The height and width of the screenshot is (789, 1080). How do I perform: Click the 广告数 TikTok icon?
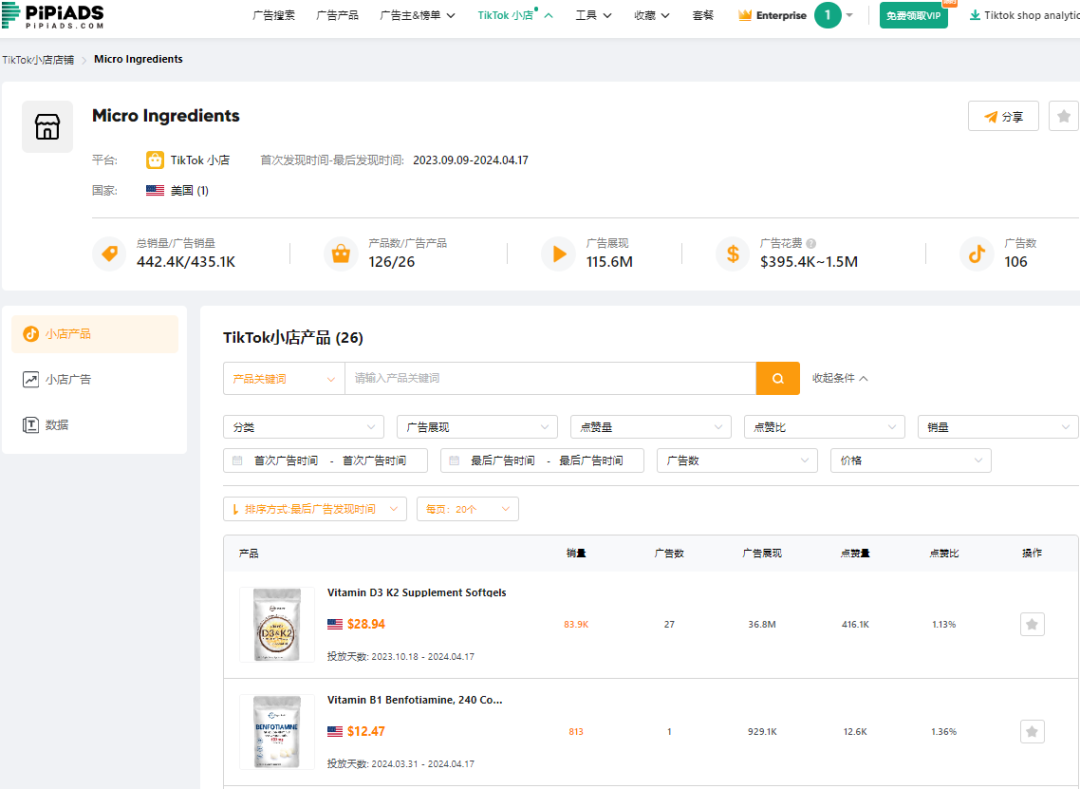(x=977, y=254)
